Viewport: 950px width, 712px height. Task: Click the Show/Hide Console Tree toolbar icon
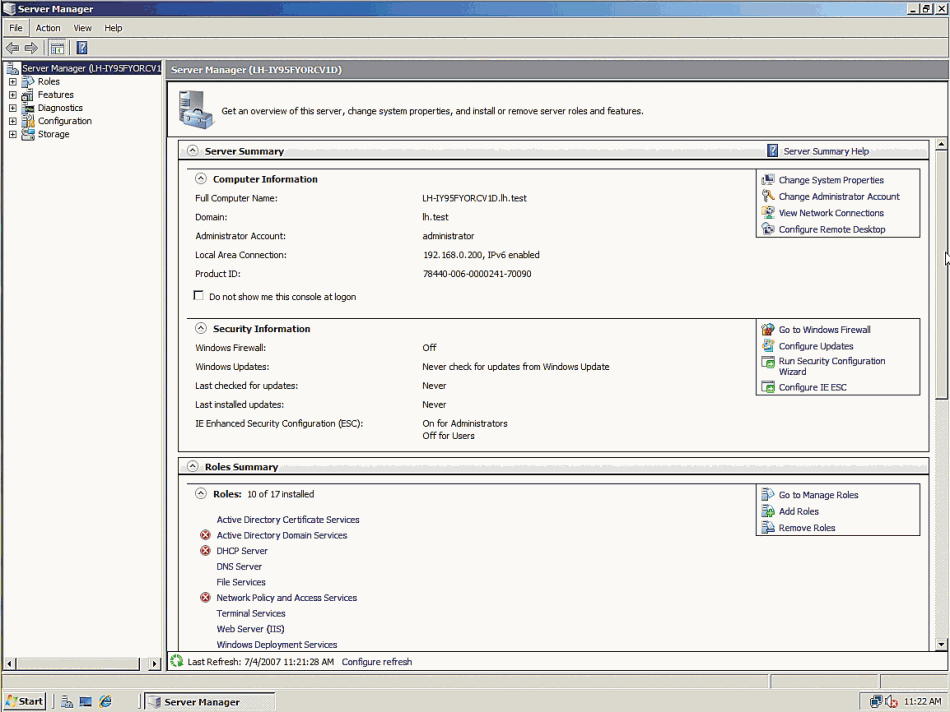pyautogui.click(x=58, y=48)
